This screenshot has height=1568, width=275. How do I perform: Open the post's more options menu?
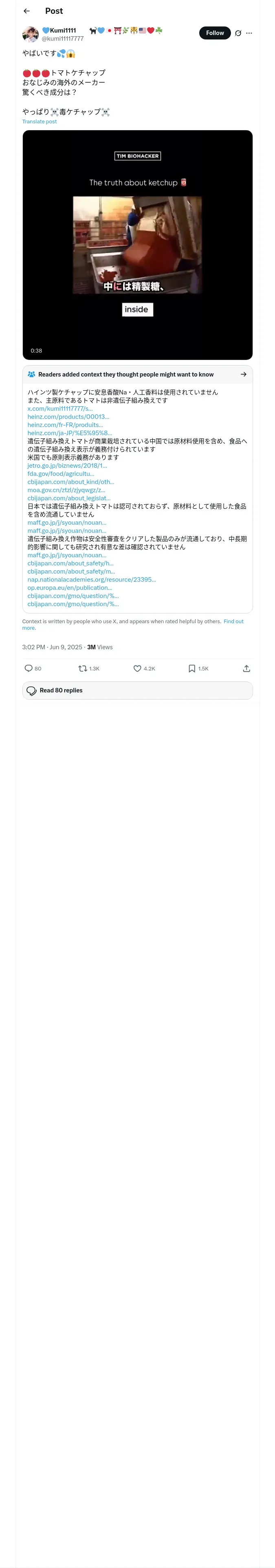pyautogui.click(x=249, y=33)
